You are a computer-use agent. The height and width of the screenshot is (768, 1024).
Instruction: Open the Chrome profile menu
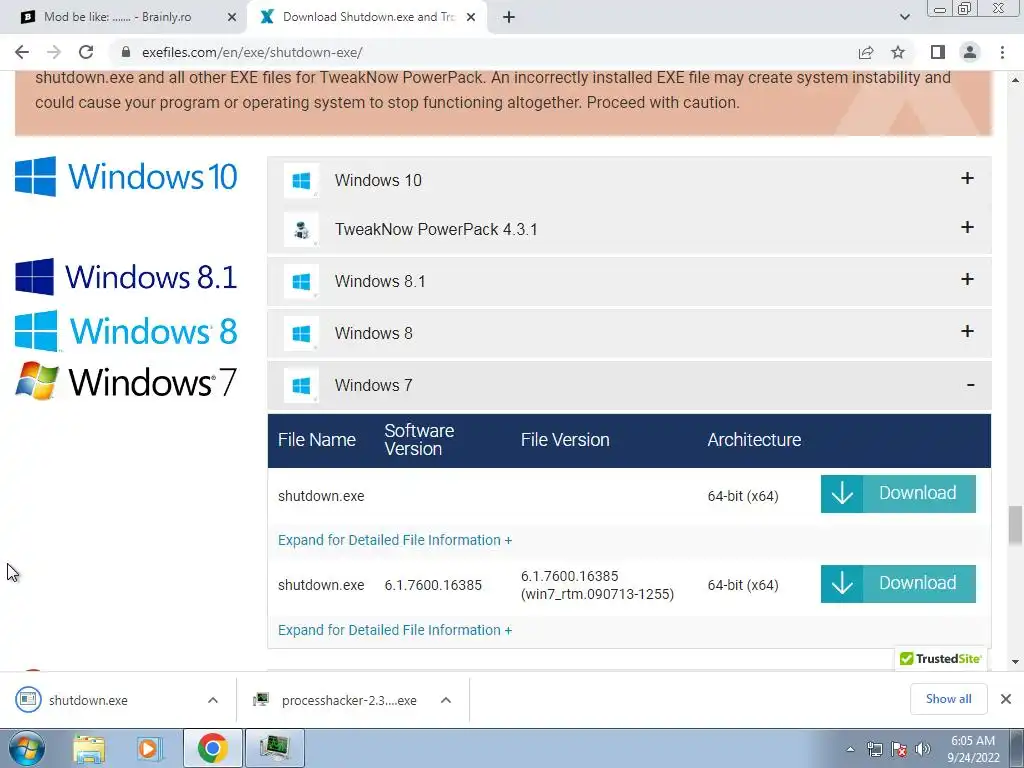point(970,52)
